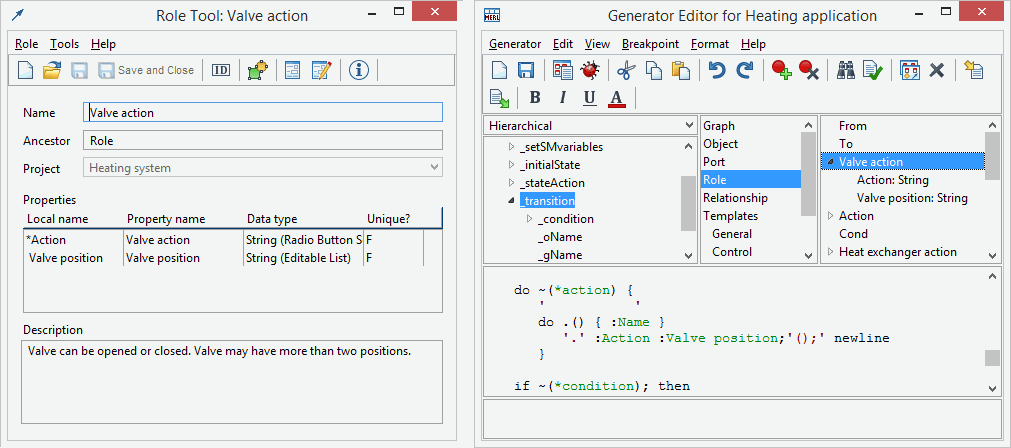The height and width of the screenshot is (448, 1011).
Task: Save the generator with the floppy icon
Action: (x=525, y=70)
